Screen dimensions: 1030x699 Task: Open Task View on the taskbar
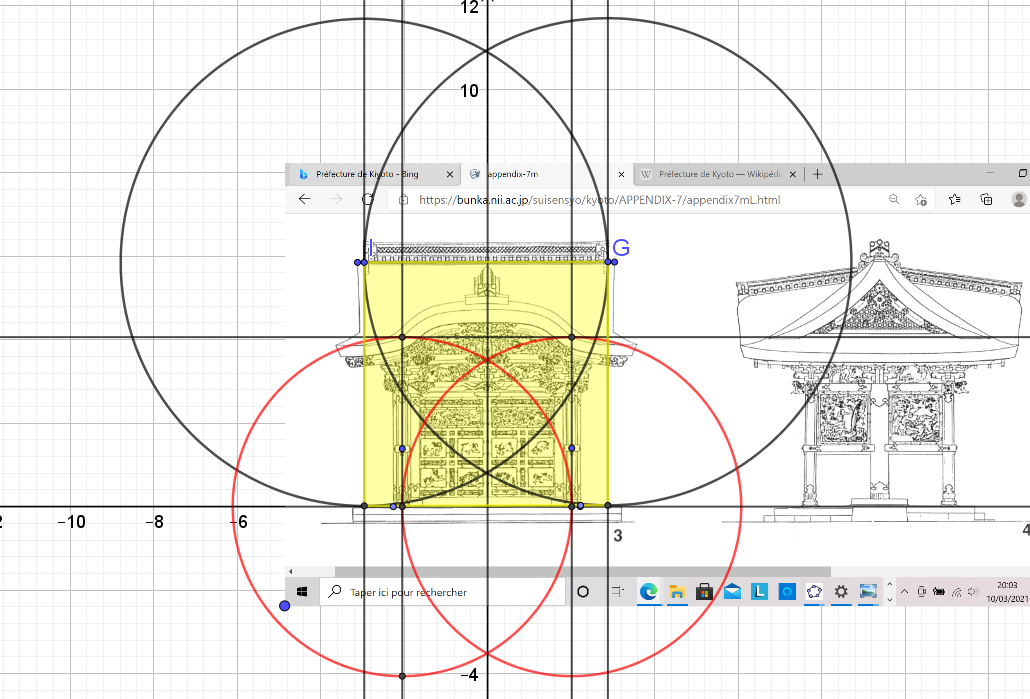tap(618, 592)
